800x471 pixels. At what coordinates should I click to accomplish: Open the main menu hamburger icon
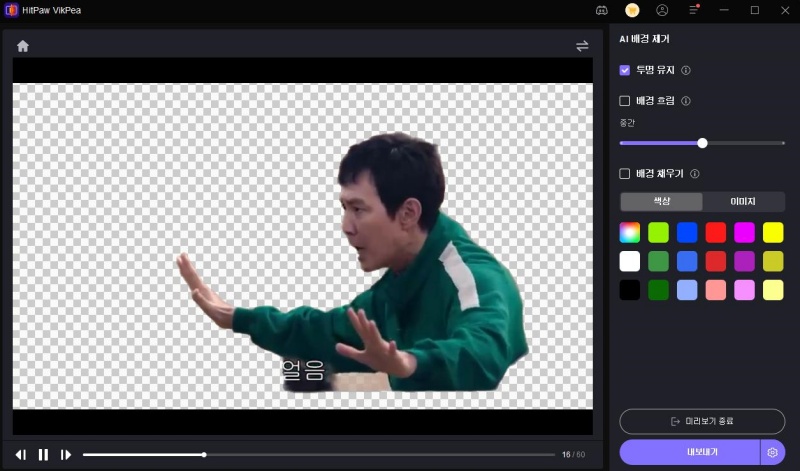point(693,10)
